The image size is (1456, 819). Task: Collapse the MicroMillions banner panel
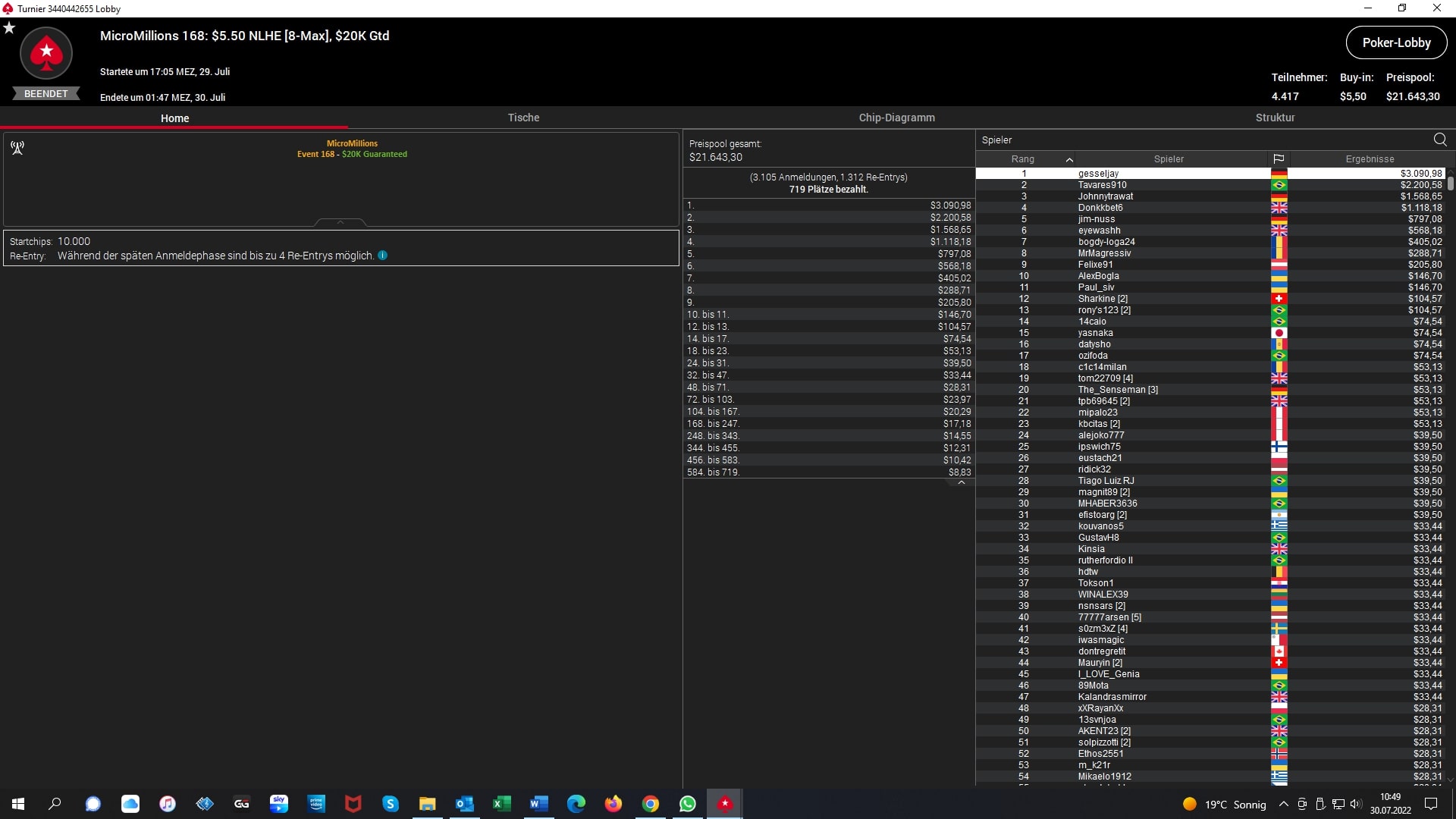click(x=340, y=222)
